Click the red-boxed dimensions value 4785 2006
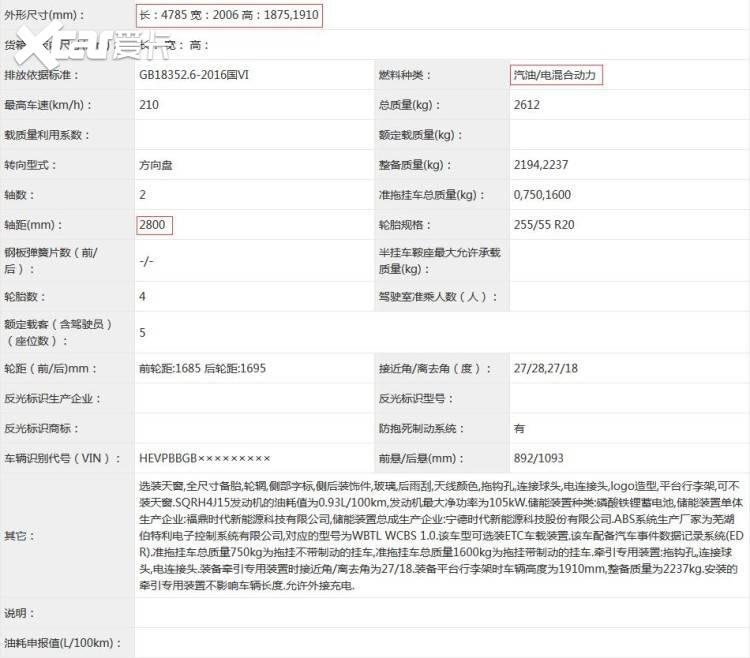This screenshot has width=750, height=658. [x=229, y=15]
